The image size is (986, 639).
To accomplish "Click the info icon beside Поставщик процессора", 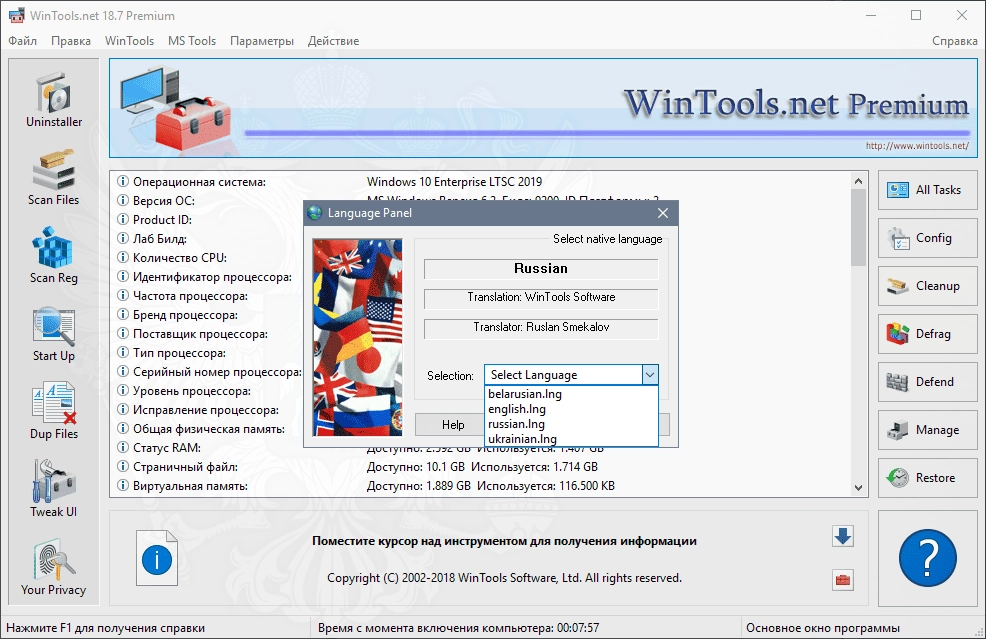I will click(x=123, y=333).
